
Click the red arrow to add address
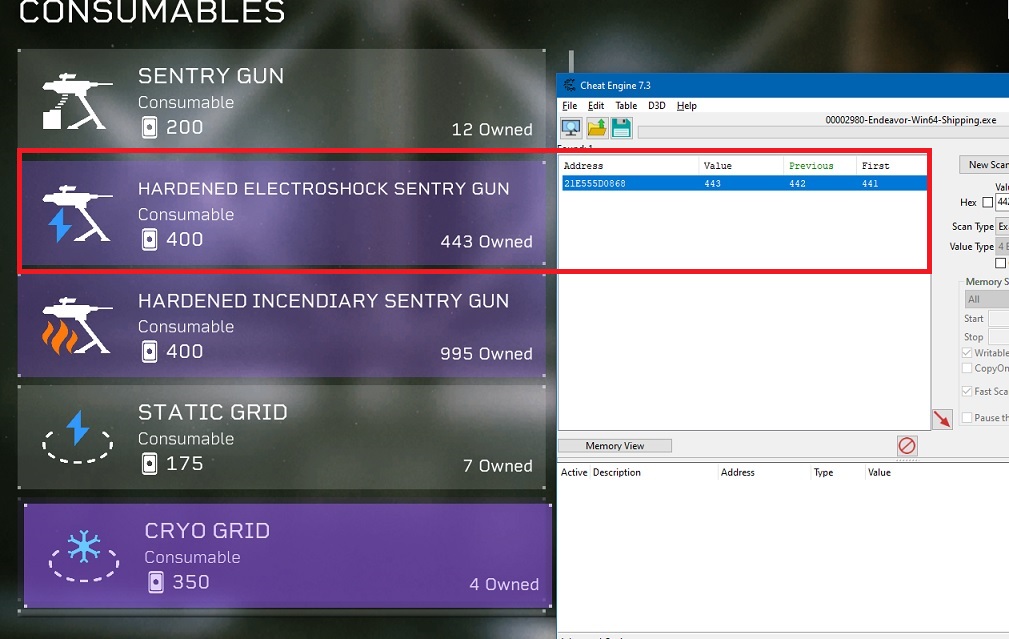[x=942, y=419]
